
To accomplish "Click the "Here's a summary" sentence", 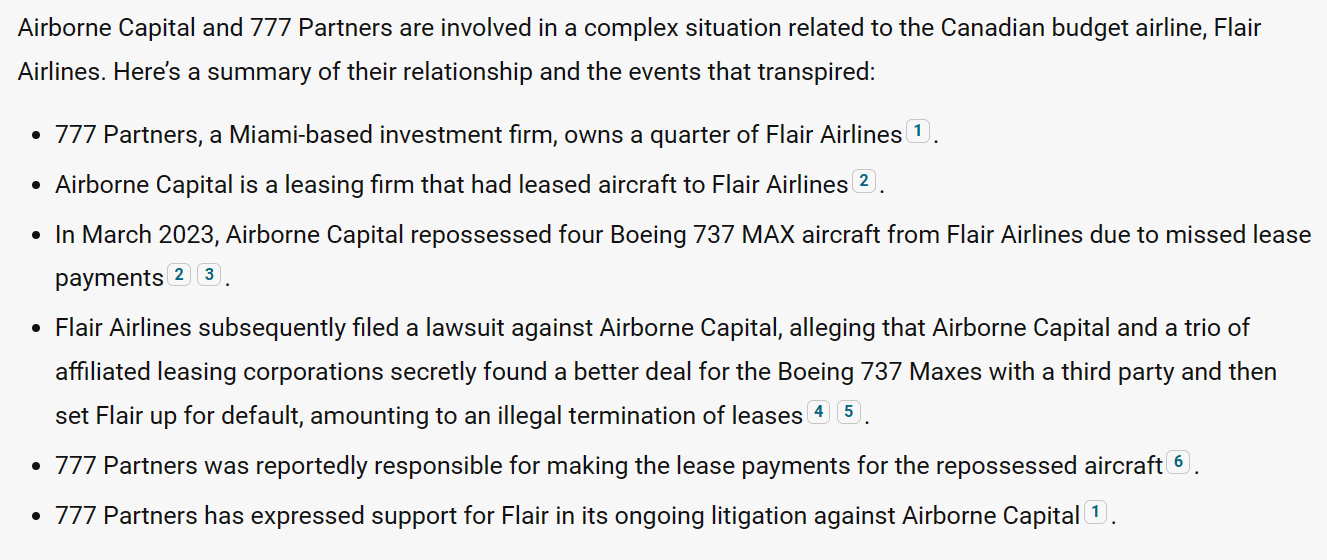I will click(200, 73).
